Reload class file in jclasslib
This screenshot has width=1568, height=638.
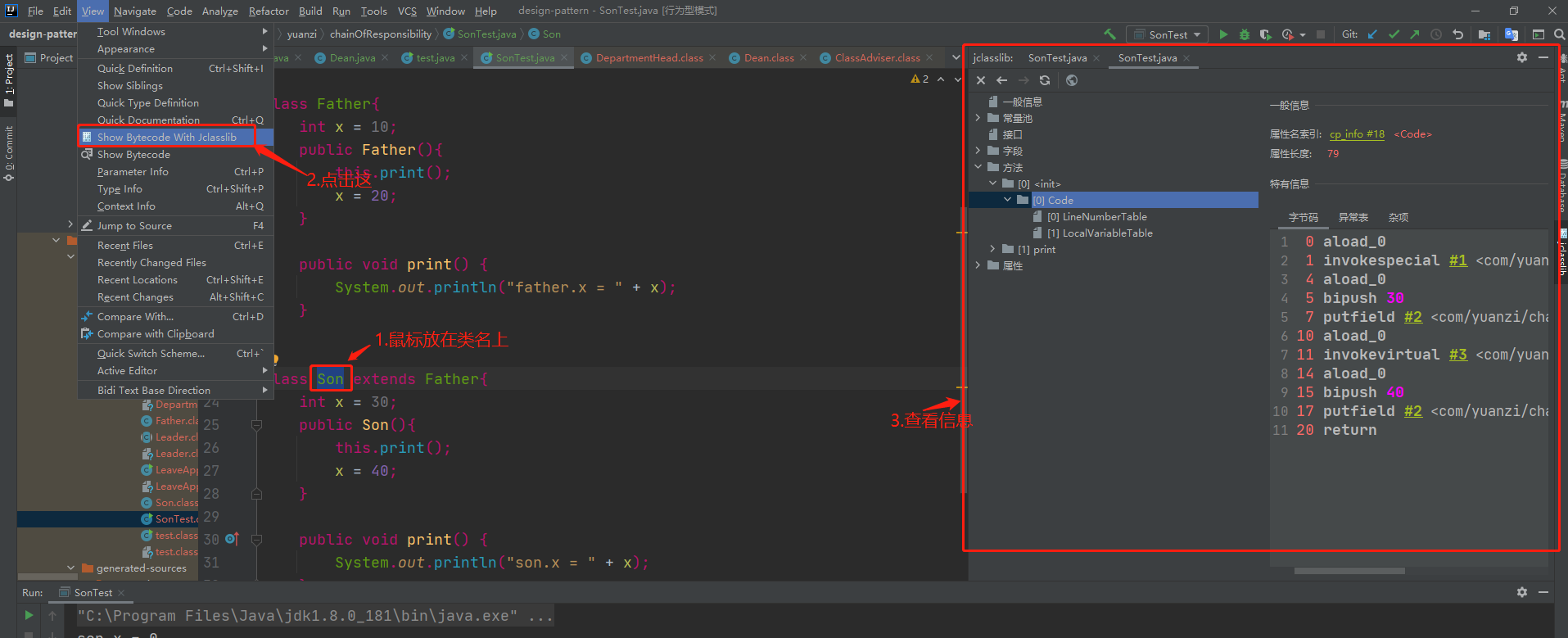[1045, 80]
